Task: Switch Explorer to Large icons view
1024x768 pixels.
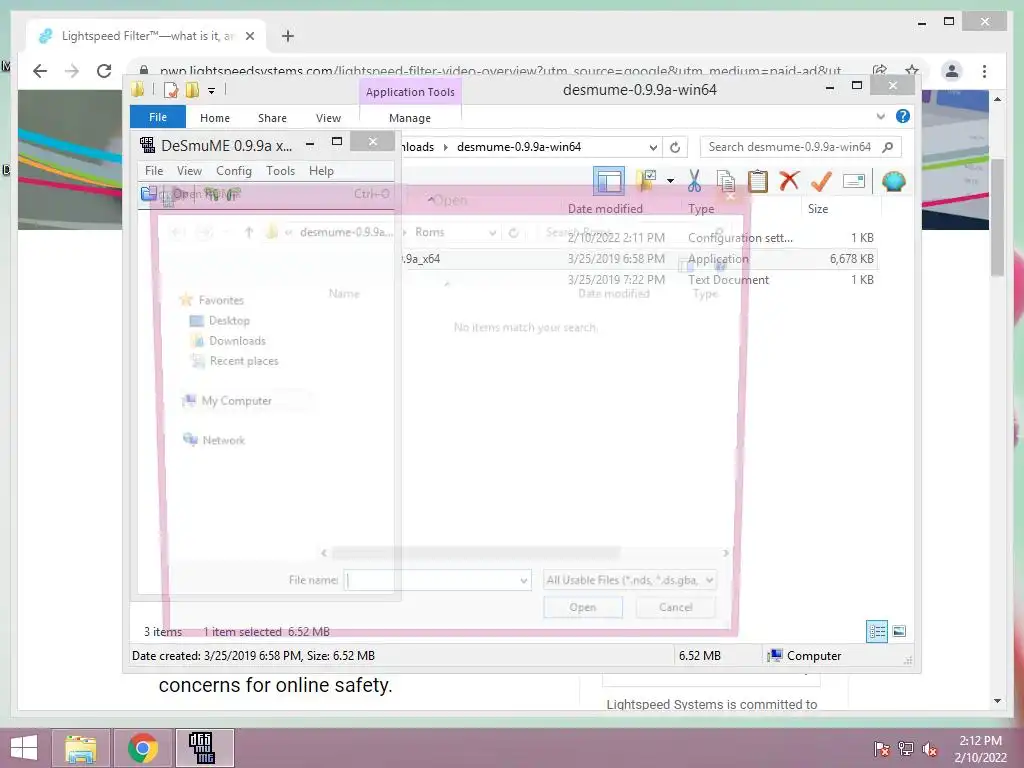Action: click(x=899, y=631)
